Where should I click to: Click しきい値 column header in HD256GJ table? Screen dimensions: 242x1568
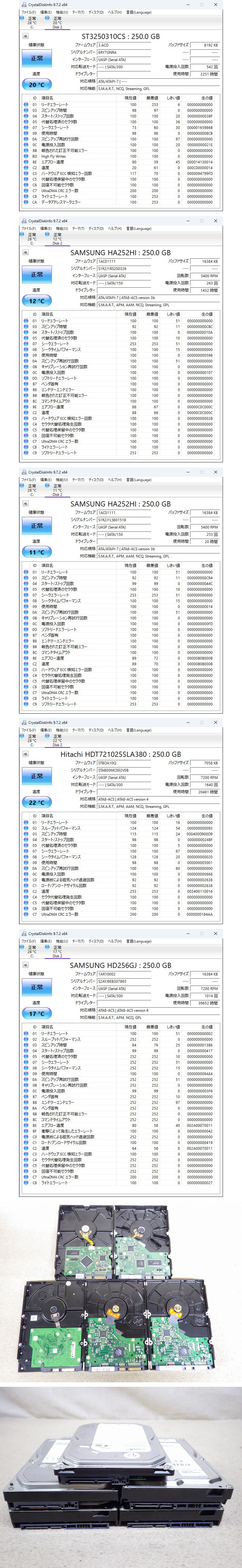[173, 1027]
